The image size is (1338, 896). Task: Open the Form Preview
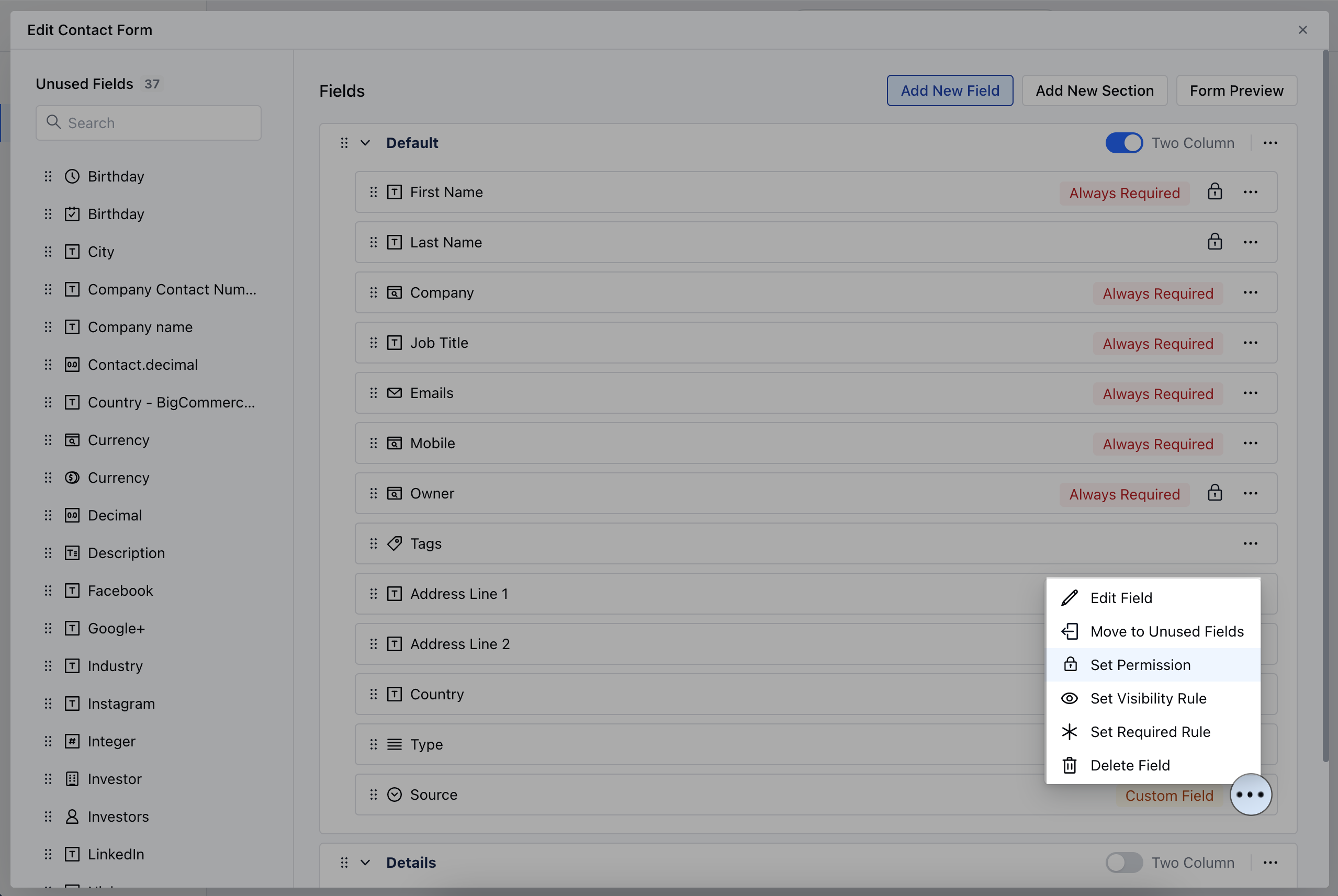[x=1236, y=90]
